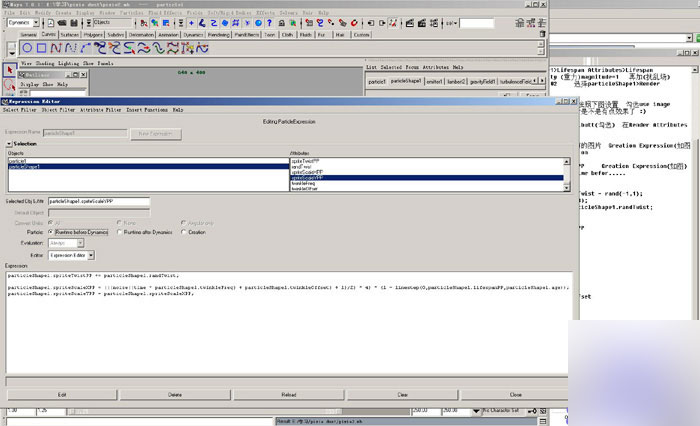Click the Delete expression button
Screen dimensions: 700x426
pyautogui.click(x=175, y=395)
